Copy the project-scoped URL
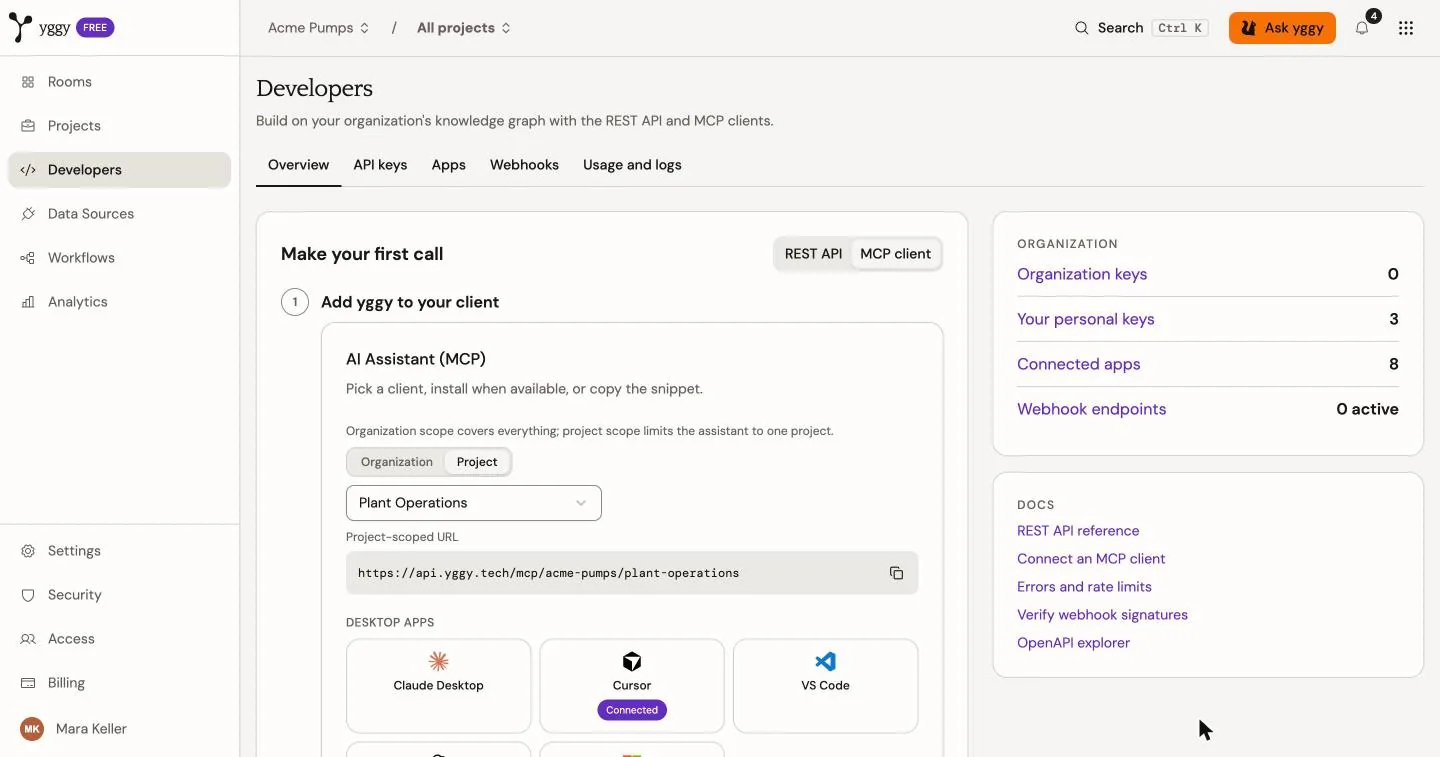This screenshot has height=757, width=1440. (896, 573)
